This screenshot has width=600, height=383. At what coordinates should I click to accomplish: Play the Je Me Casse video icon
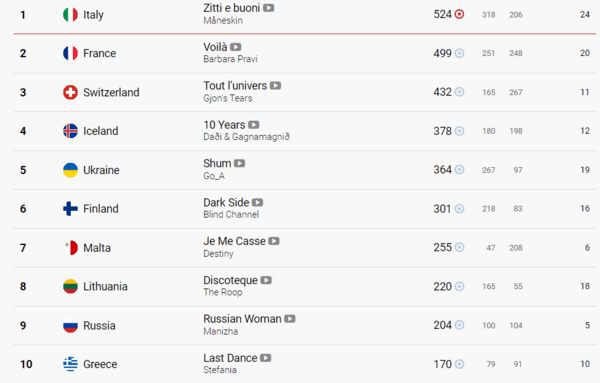click(274, 241)
